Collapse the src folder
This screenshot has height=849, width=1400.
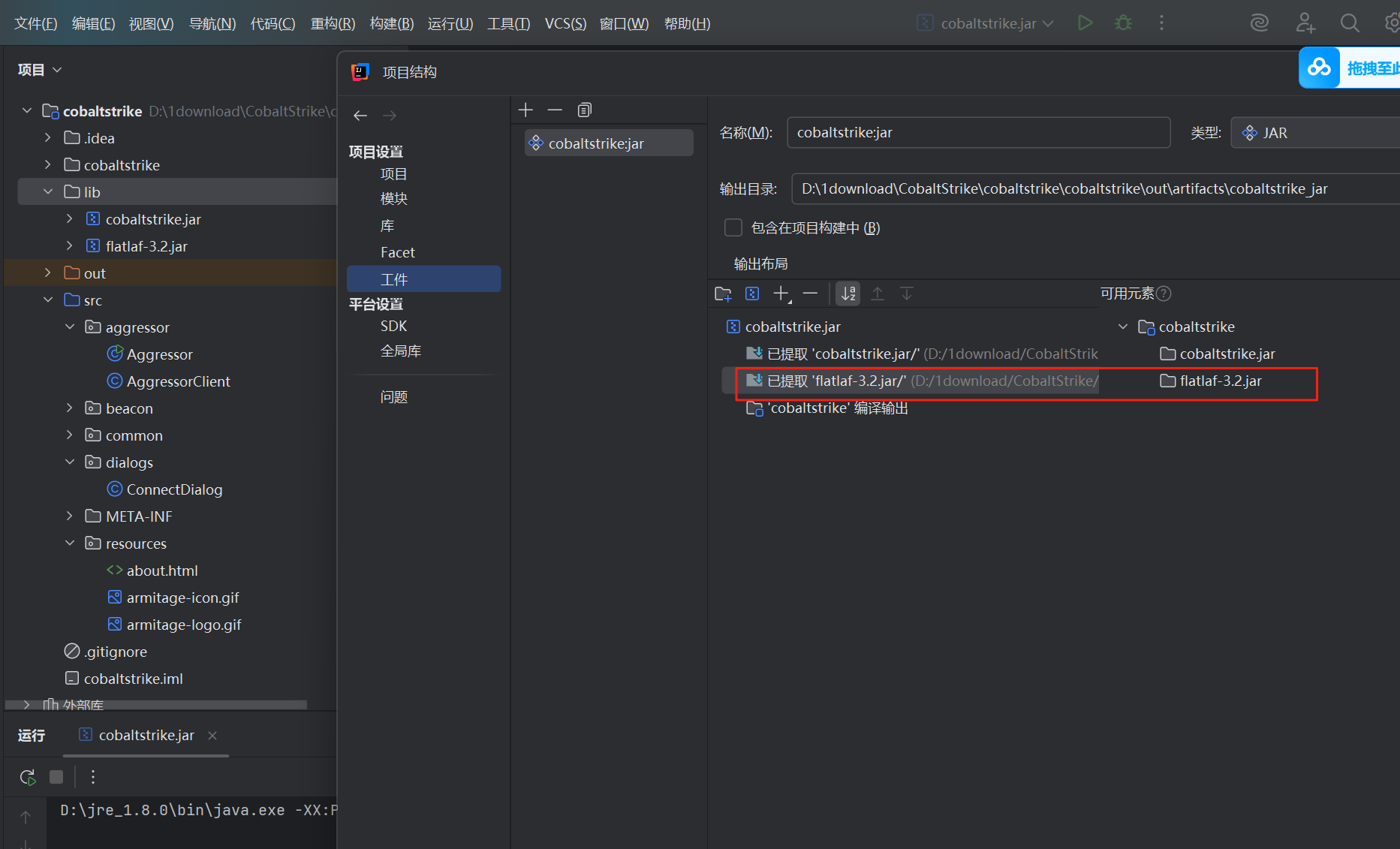pos(48,300)
